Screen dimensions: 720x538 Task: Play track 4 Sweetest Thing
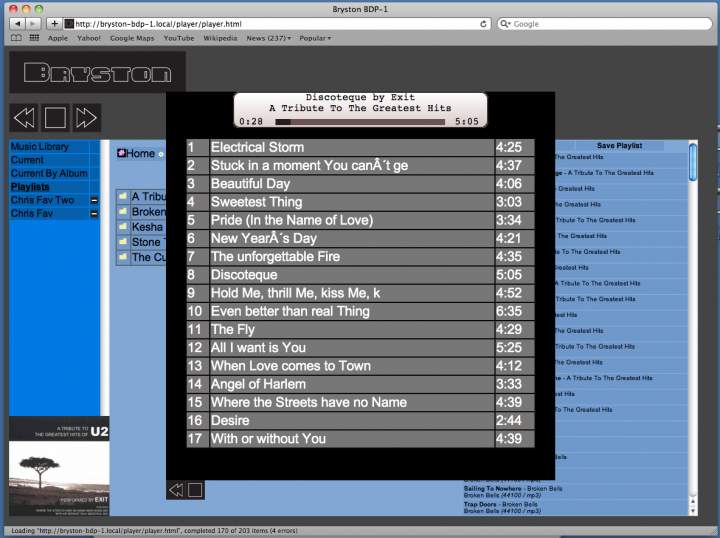point(360,202)
